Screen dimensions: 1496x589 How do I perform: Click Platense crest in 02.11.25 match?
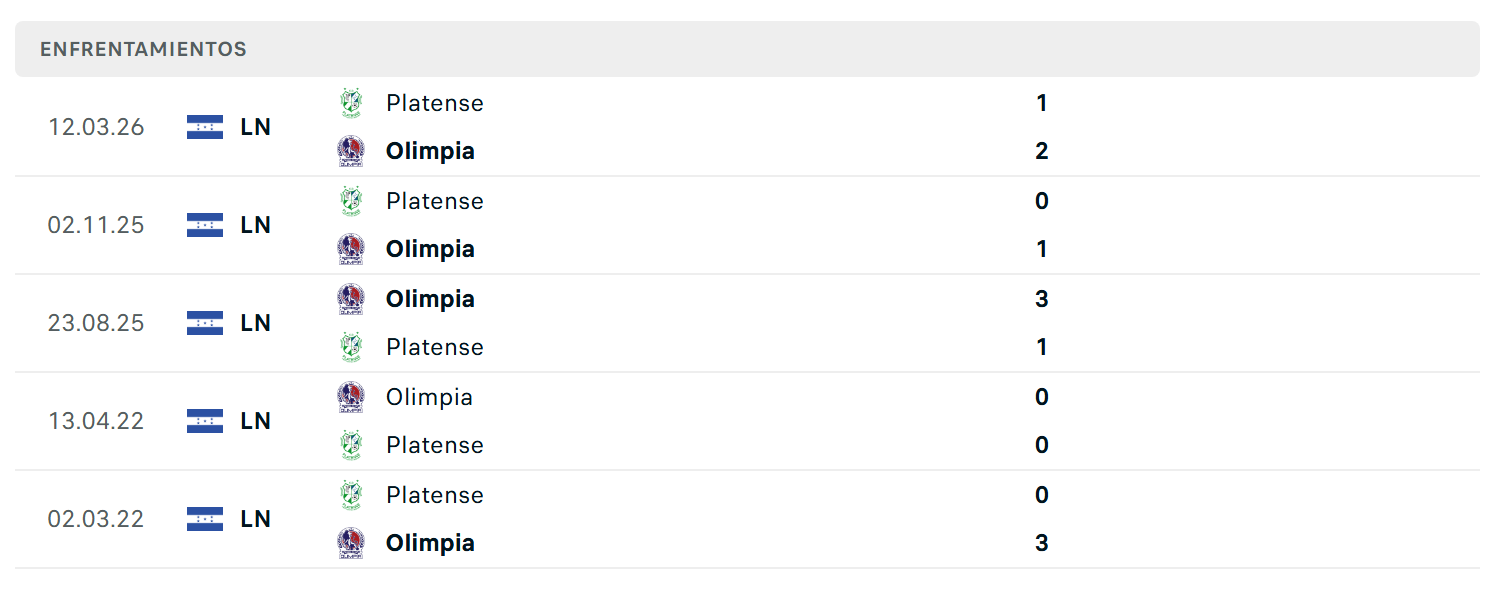tap(350, 201)
